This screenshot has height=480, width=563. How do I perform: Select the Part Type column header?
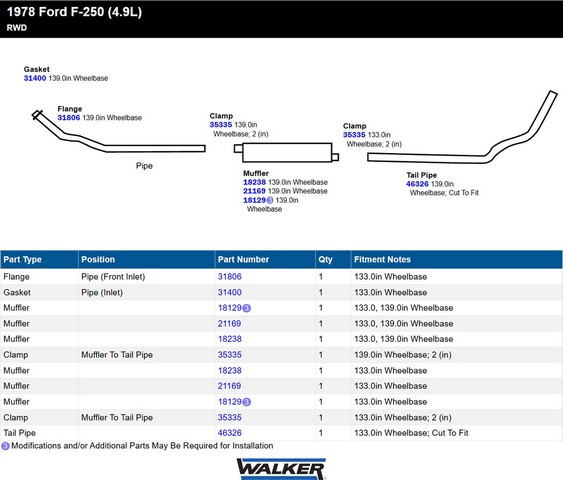click(x=39, y=260)
